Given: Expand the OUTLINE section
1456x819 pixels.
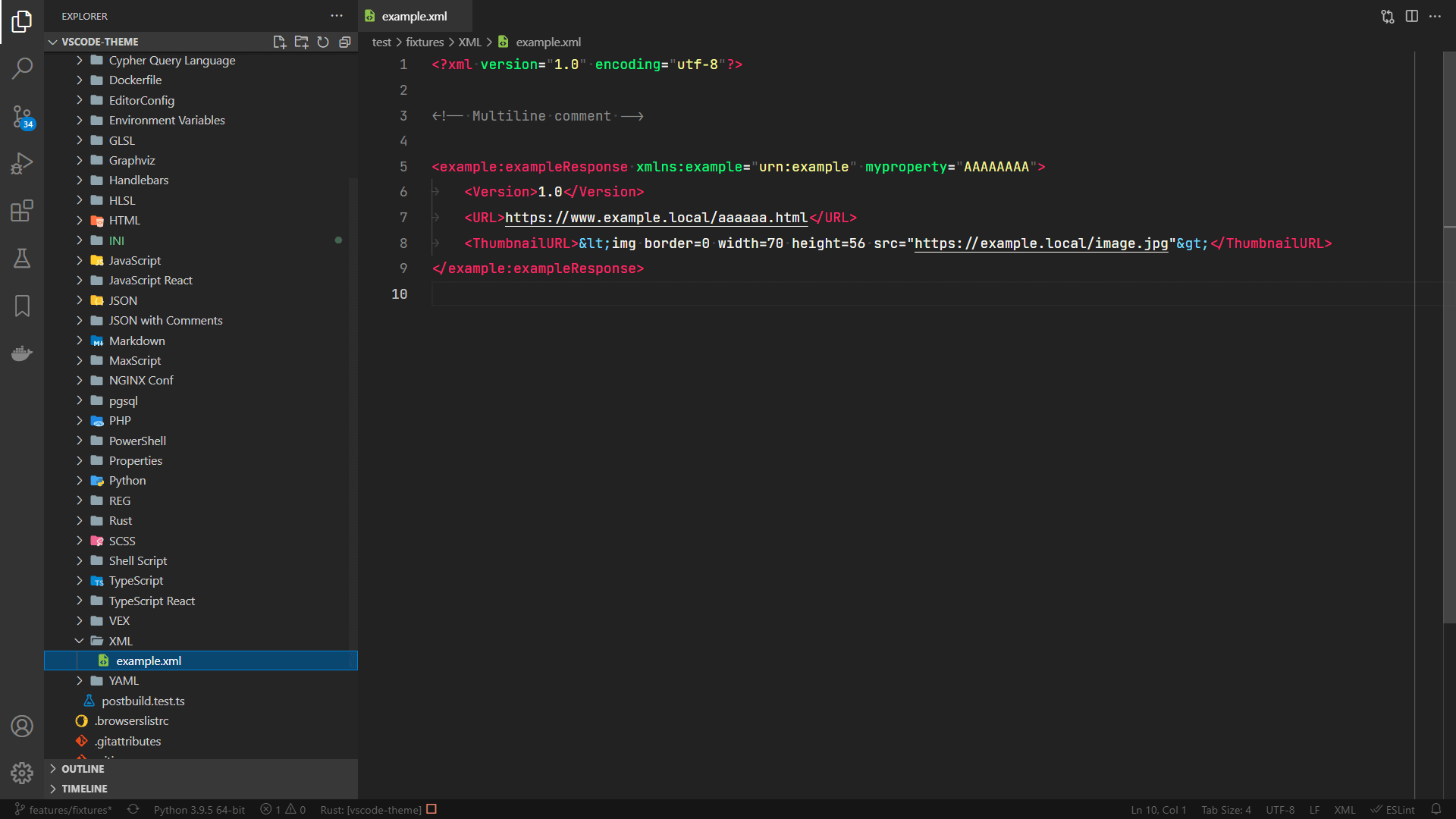Looking at the screenshot, I should click(83, 769).
